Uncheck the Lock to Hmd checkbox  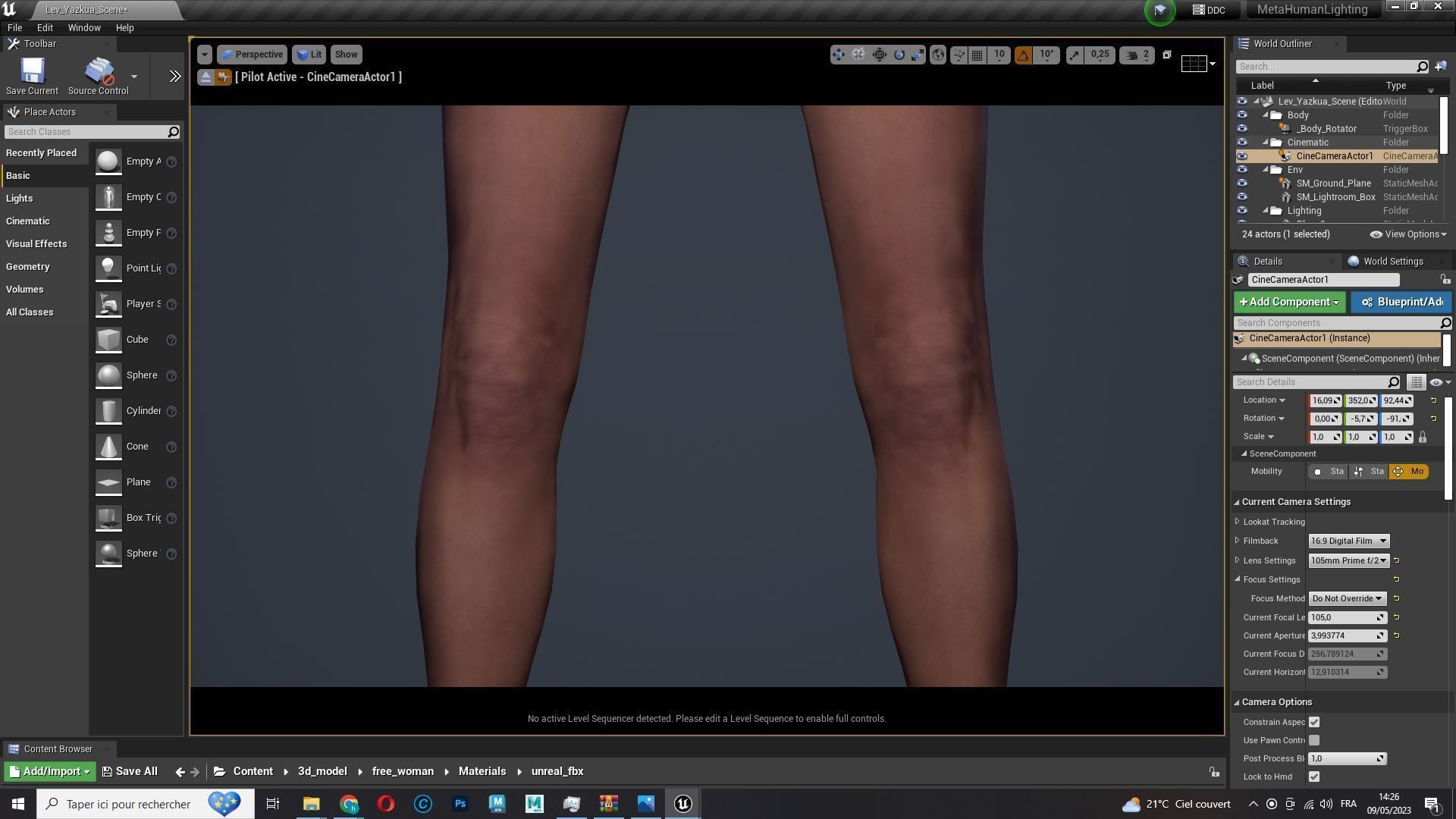(x=1314, y=777)
